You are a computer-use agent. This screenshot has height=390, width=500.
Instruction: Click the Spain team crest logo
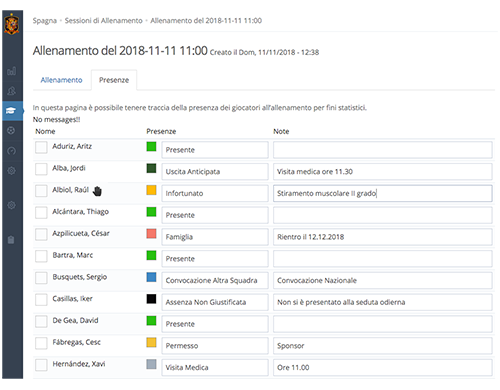click(x=12, y=24)
